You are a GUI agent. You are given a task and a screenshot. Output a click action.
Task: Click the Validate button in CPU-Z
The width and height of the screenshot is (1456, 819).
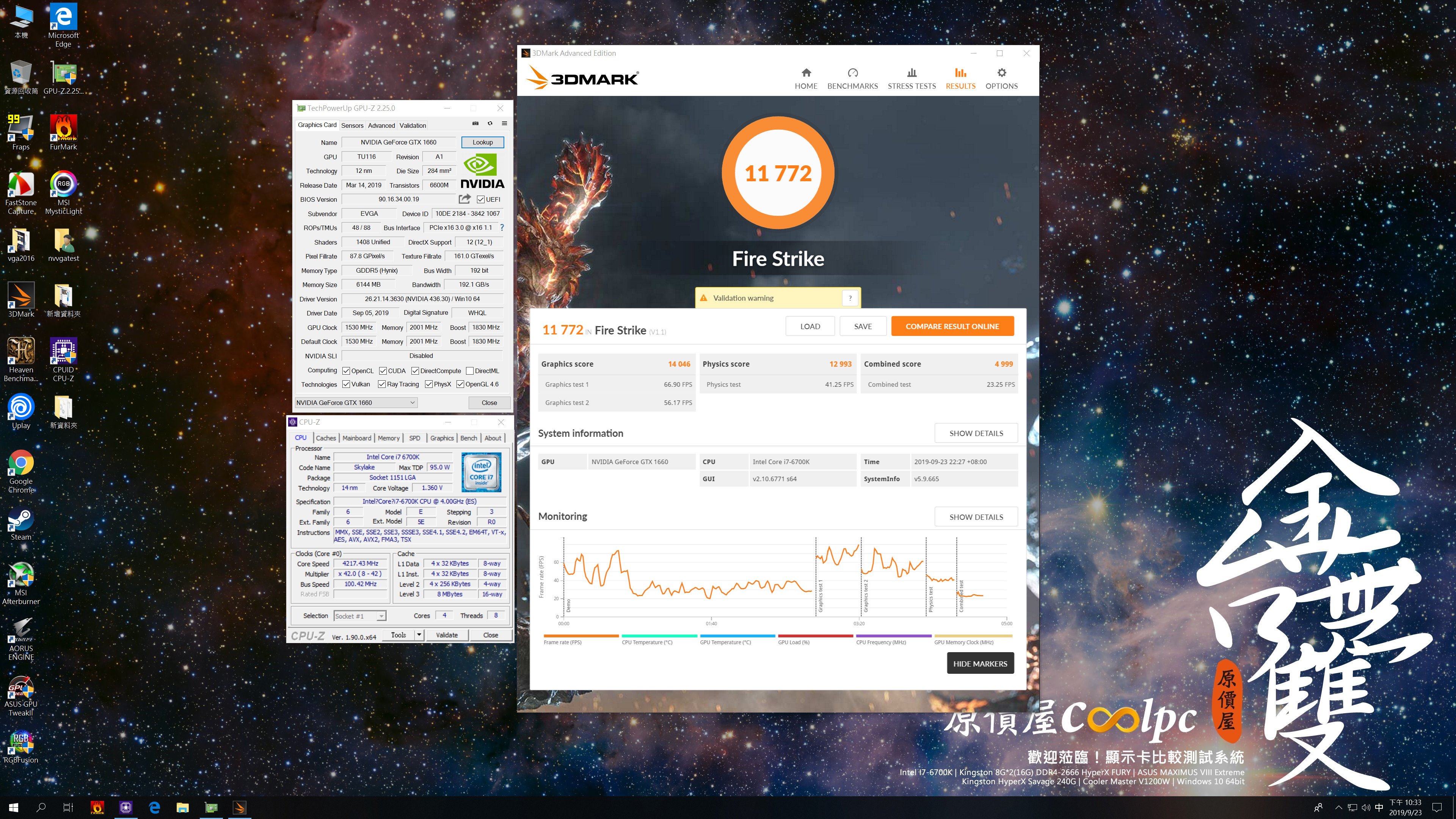click(447, 635)
